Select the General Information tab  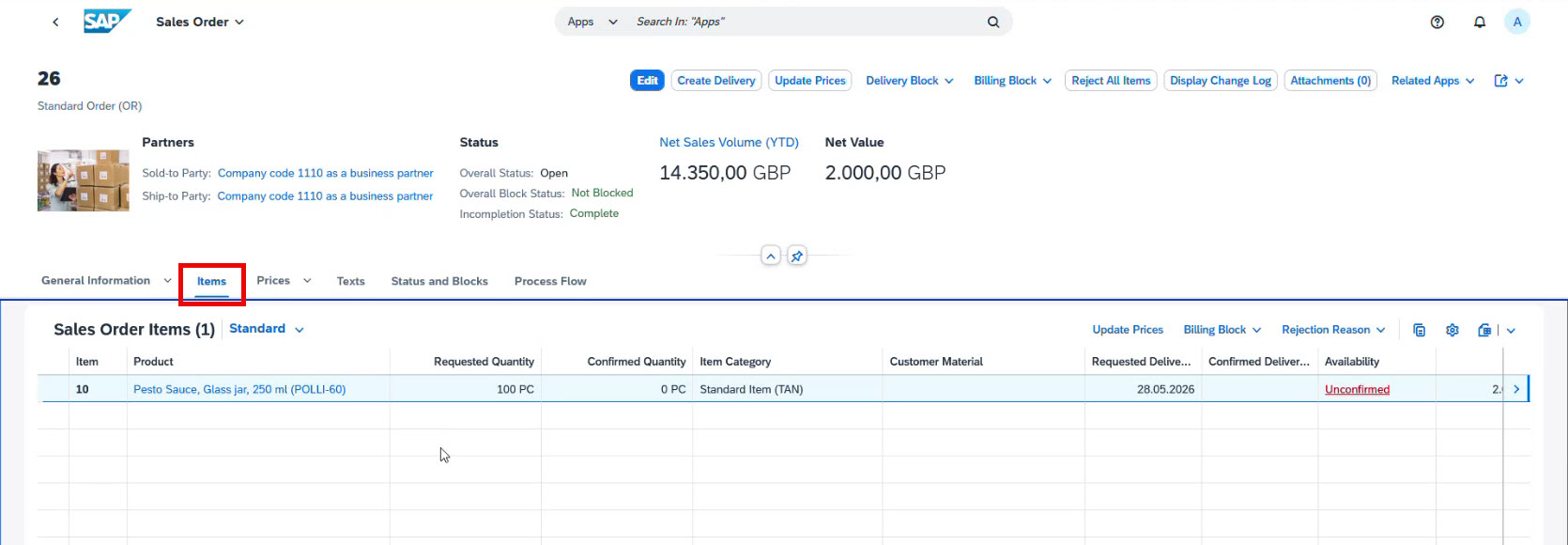pos(96,281)
